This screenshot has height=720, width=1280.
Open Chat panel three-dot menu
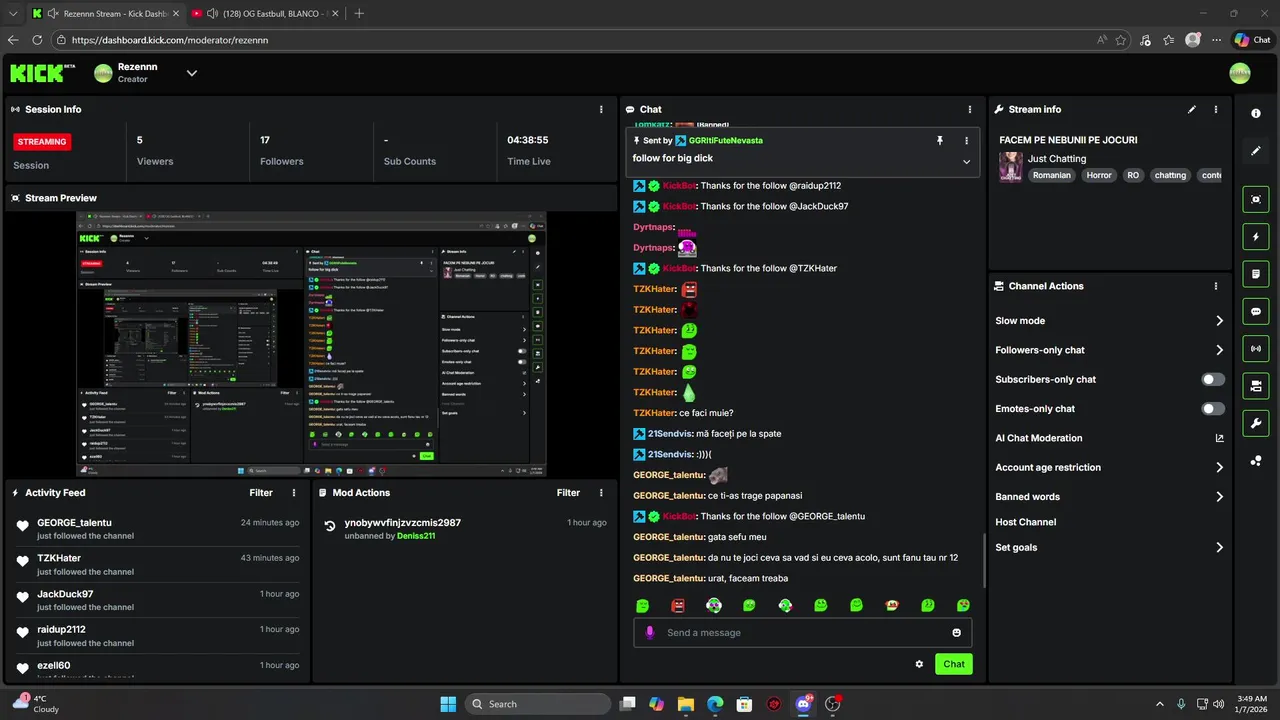[x=970, y=109]
